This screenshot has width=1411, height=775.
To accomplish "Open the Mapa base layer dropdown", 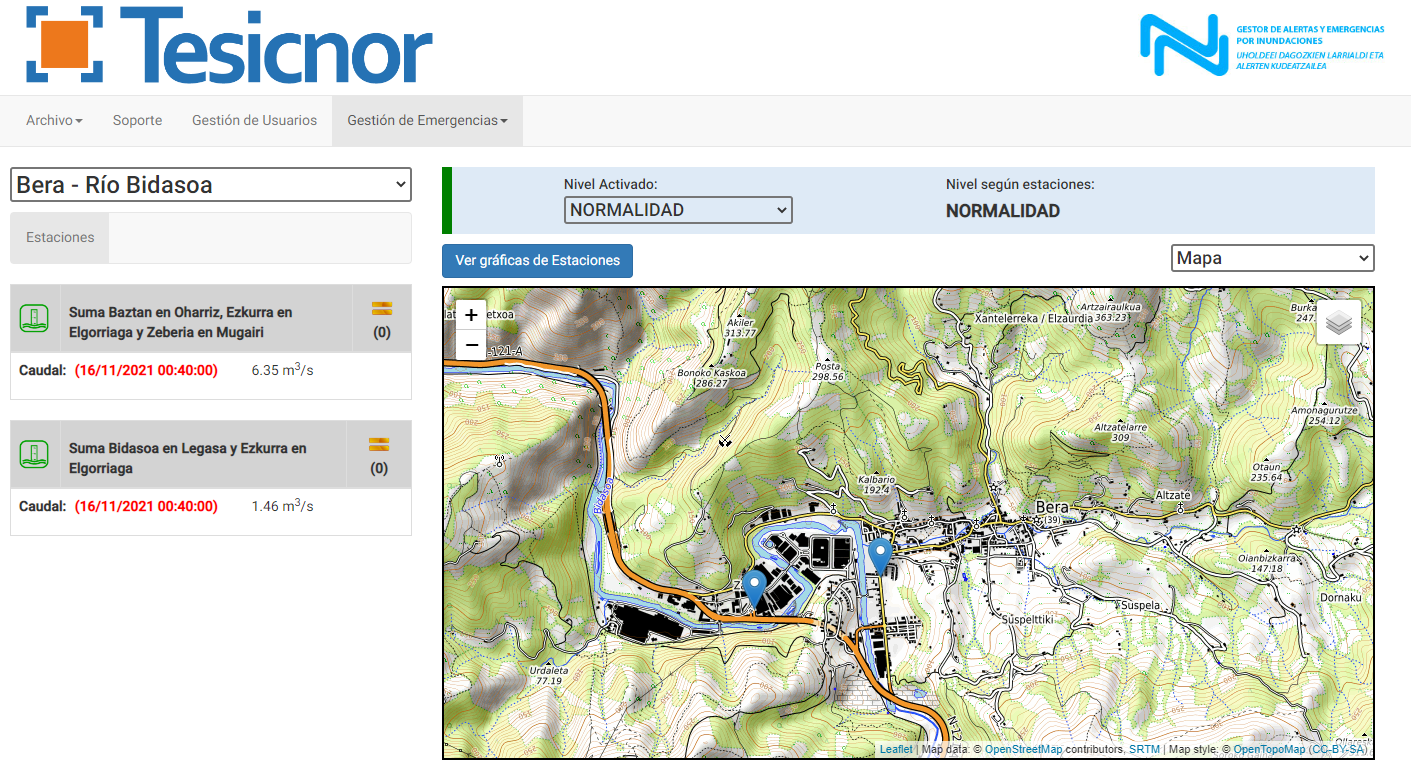I will [x=1271, y=257].
